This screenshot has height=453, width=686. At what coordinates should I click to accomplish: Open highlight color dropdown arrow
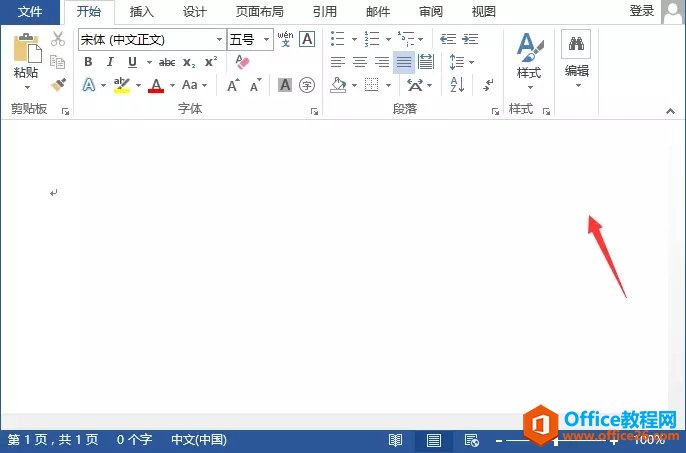point(138,85)
